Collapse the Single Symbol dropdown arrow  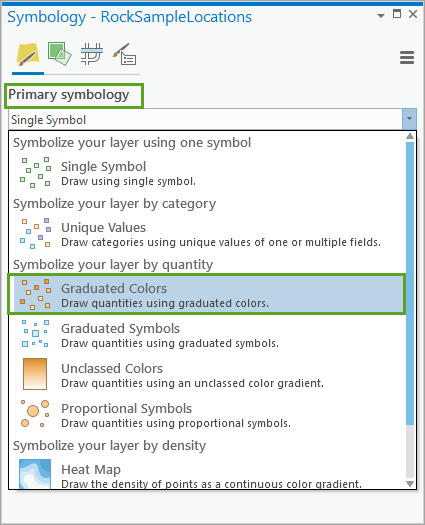[409, 119]
